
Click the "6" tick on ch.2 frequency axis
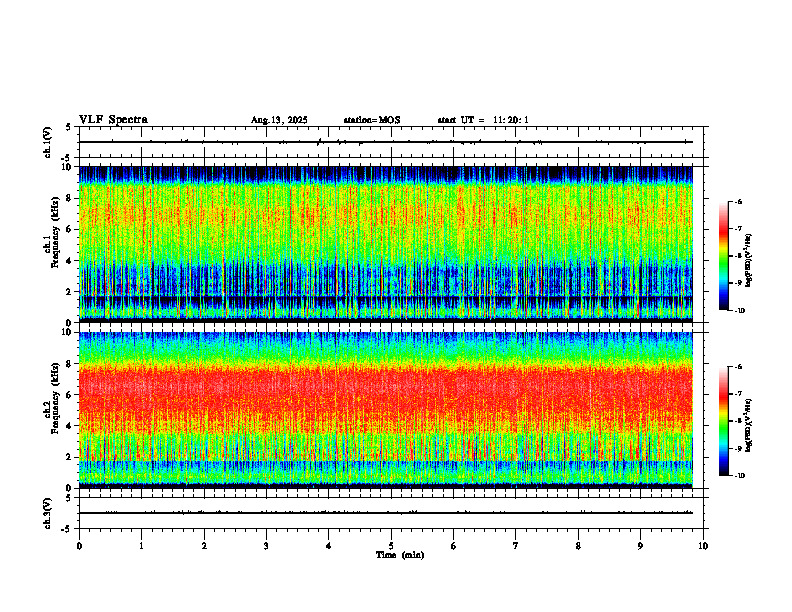(x=69, y=395)
